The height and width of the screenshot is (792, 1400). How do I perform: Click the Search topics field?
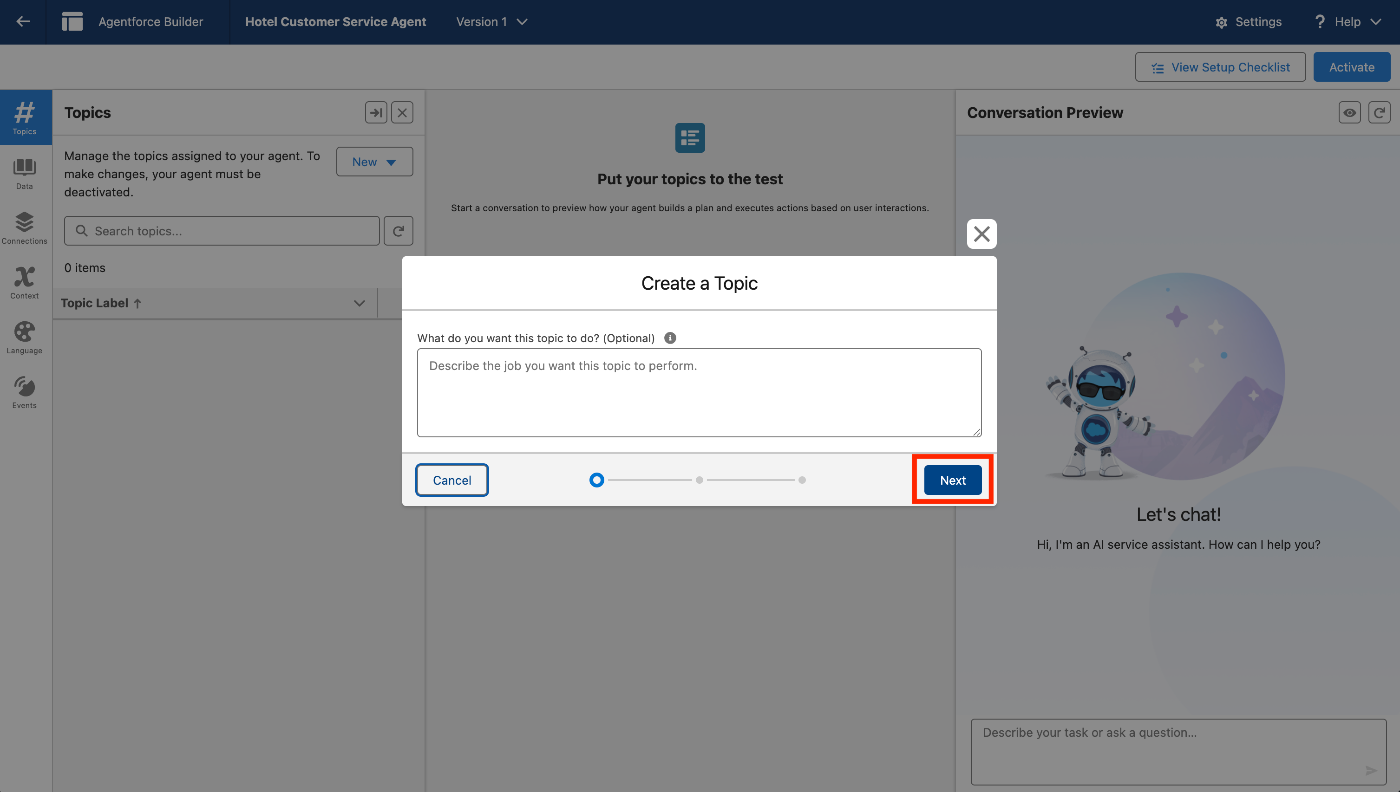click(x=222, y=231)
